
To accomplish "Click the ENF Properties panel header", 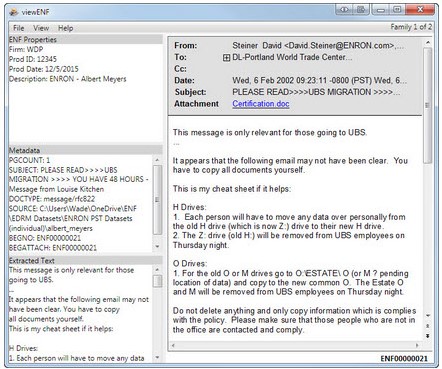I will click(x=86, y=40).
